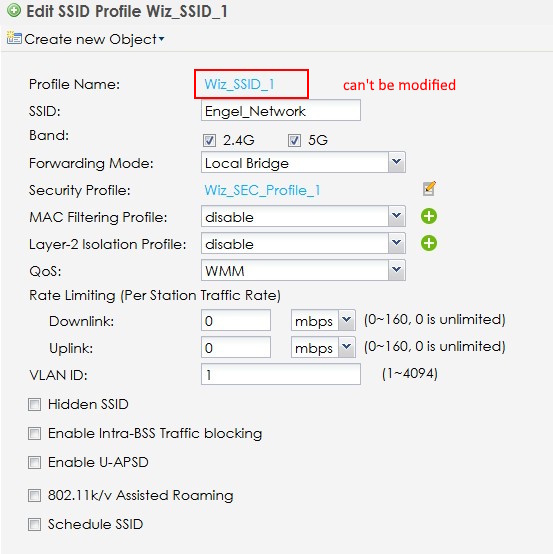The image size is (553, 554).
Task: Click the Wiz_SEC_Profile_1 security profile link
Action: click(x=263, y=190)
